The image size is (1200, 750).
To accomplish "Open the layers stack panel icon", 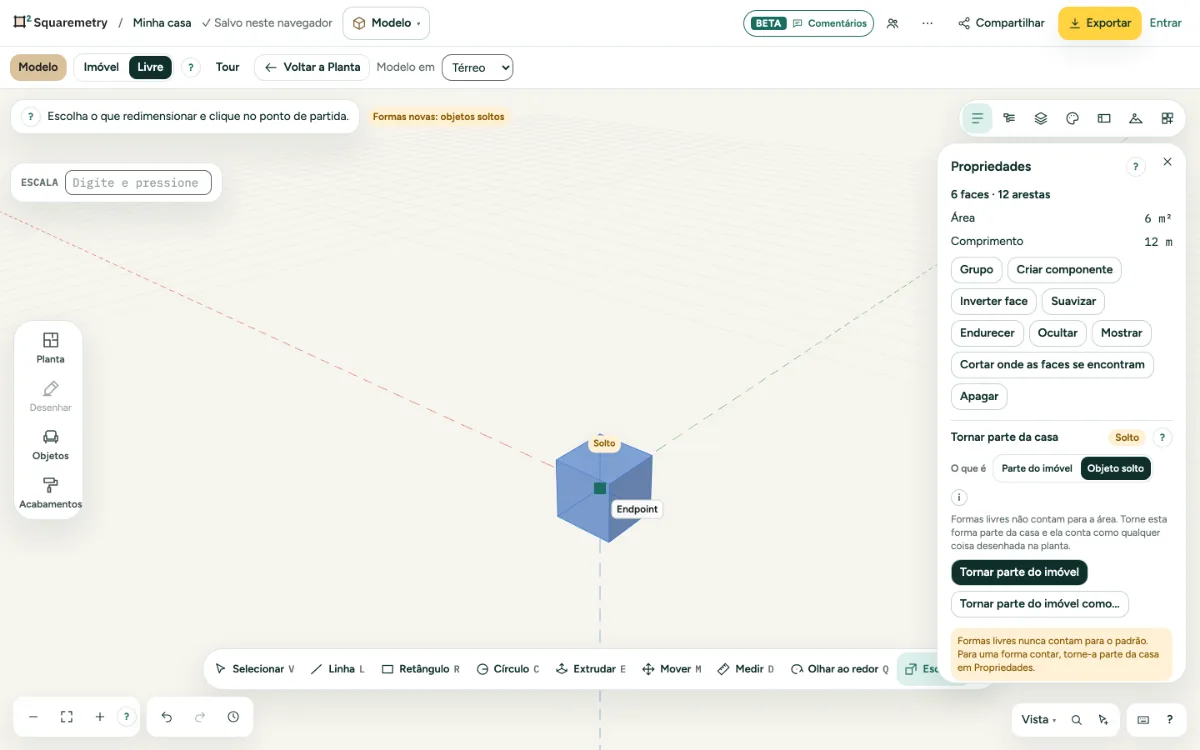I will click(1041, 118).
